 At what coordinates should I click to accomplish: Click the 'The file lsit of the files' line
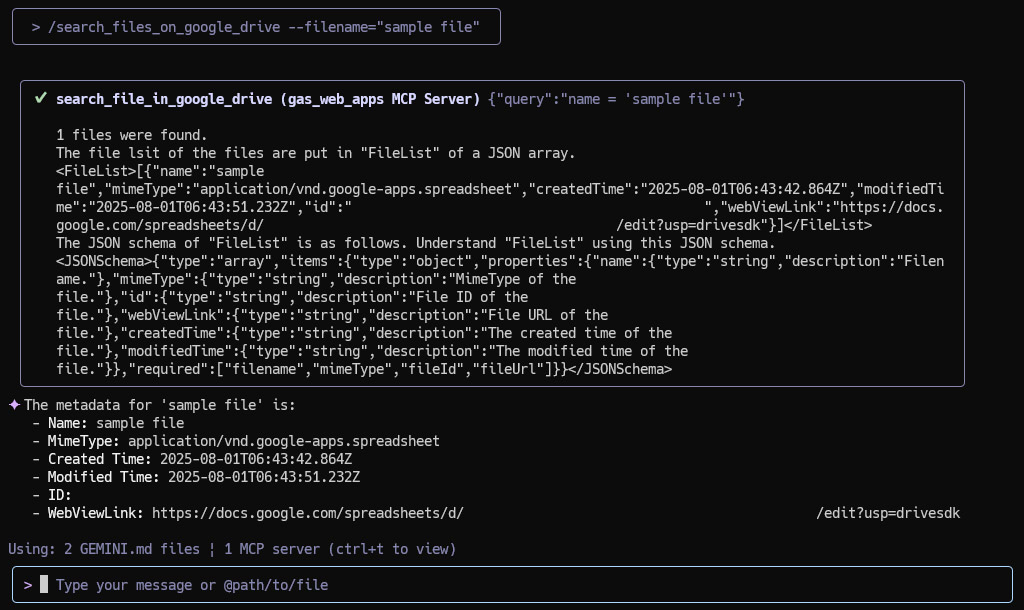click(315, 153)
